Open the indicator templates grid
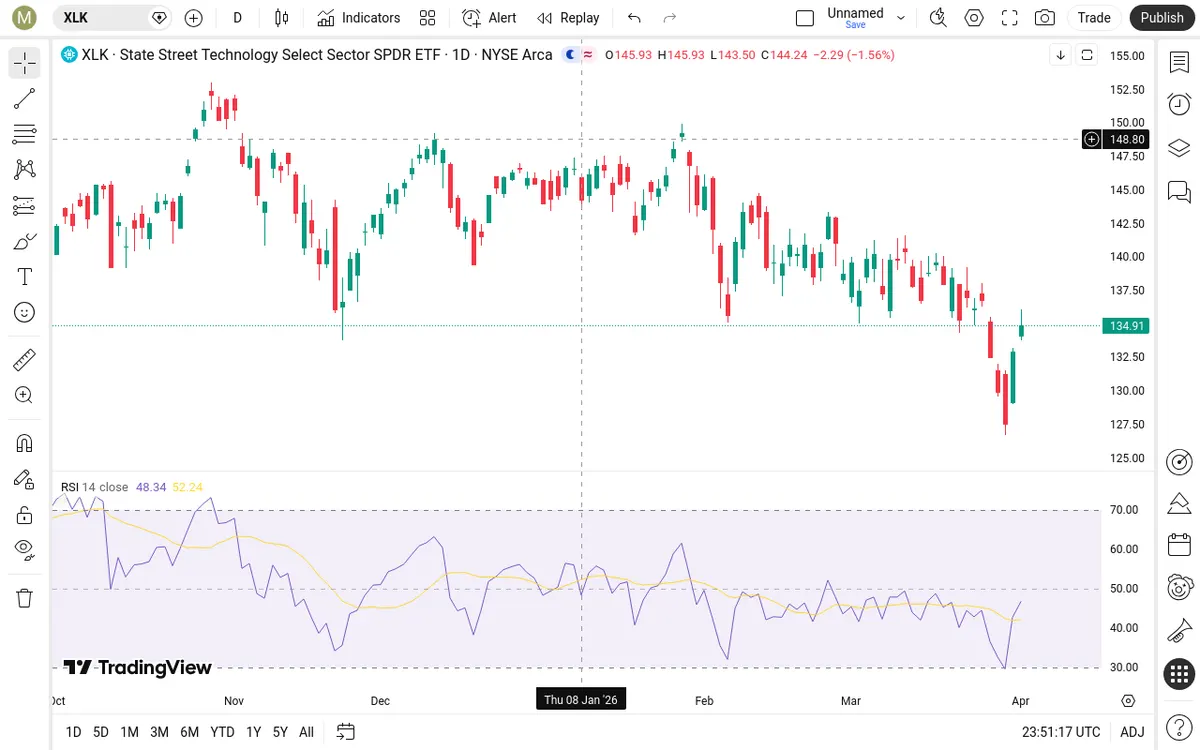The height and width of the screenshot is (750, 1200). pos(428,18)
